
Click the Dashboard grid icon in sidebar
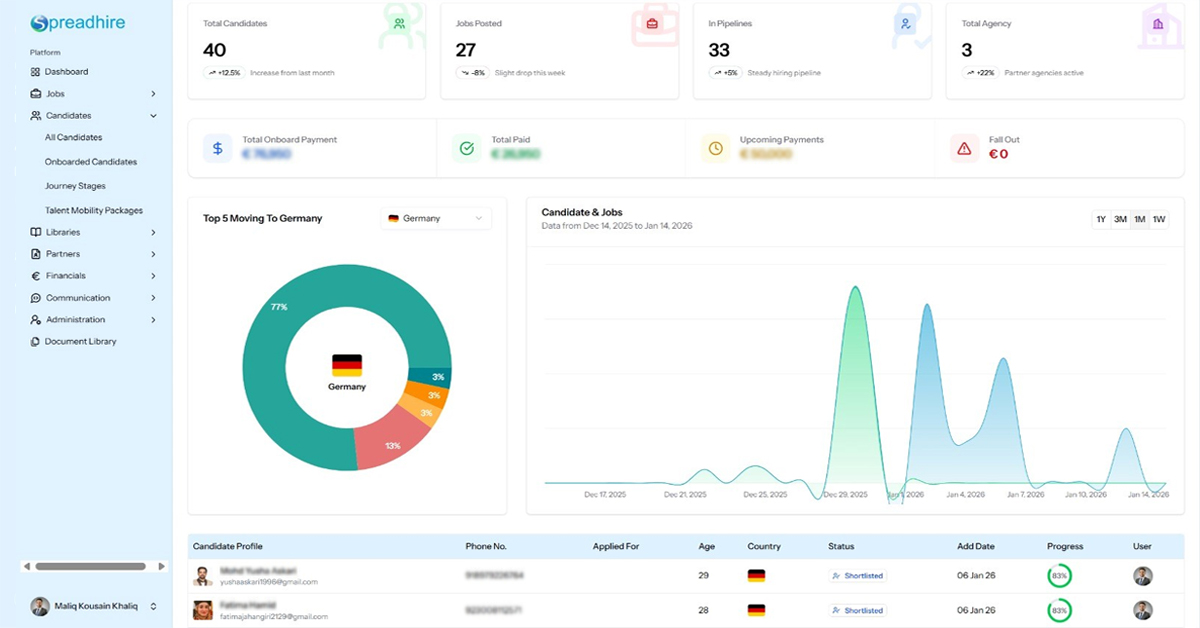click(36, 72)
